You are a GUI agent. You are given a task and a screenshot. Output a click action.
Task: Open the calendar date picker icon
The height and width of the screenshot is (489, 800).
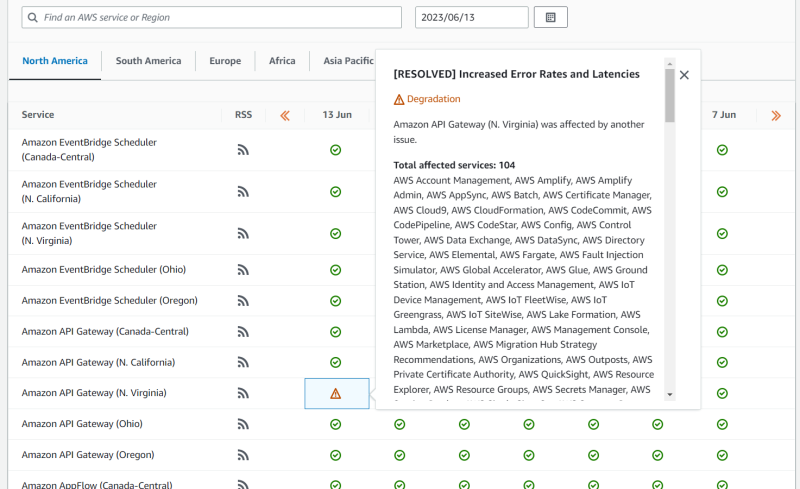(x=551, y=17)
